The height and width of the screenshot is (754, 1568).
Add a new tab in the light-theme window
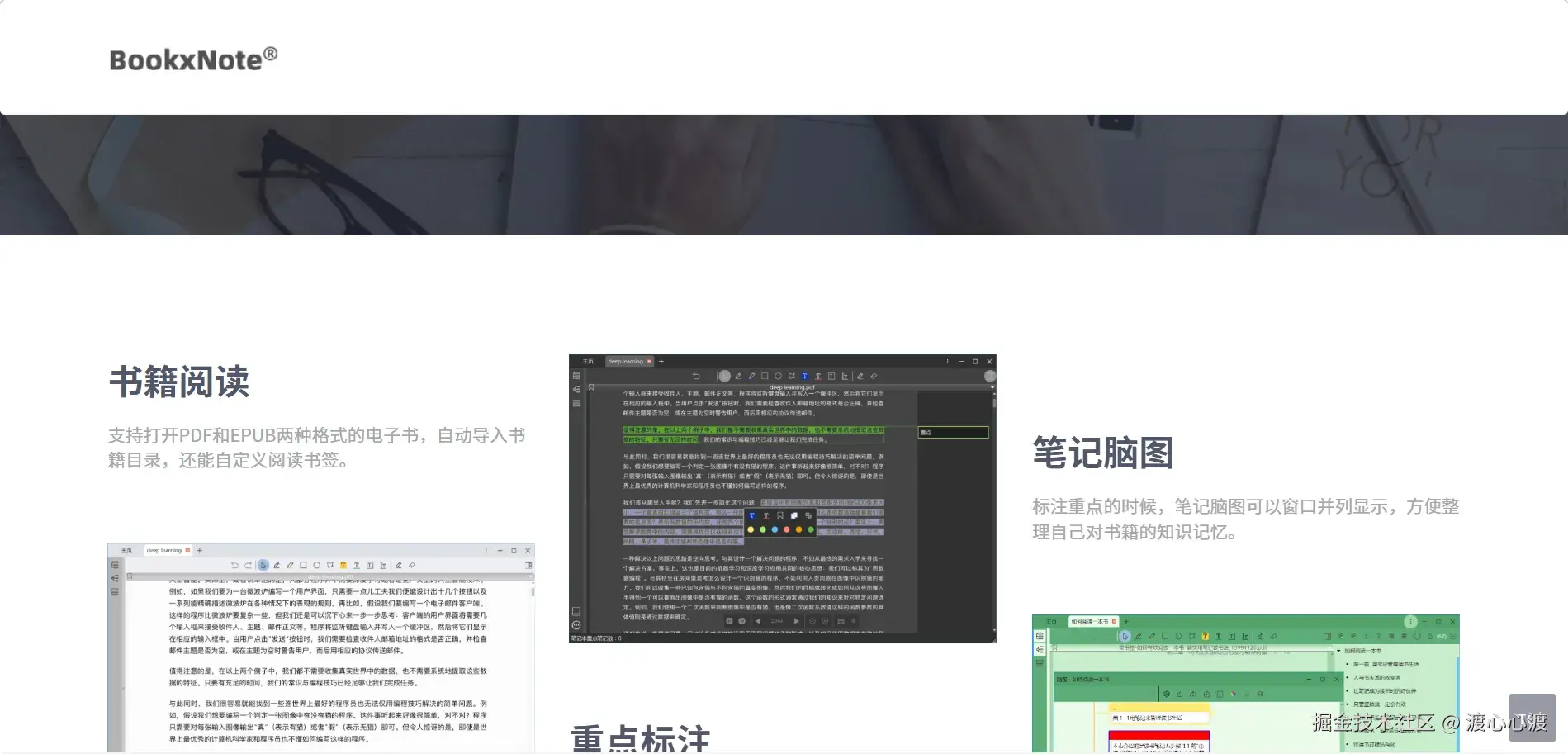pos(199,550)
